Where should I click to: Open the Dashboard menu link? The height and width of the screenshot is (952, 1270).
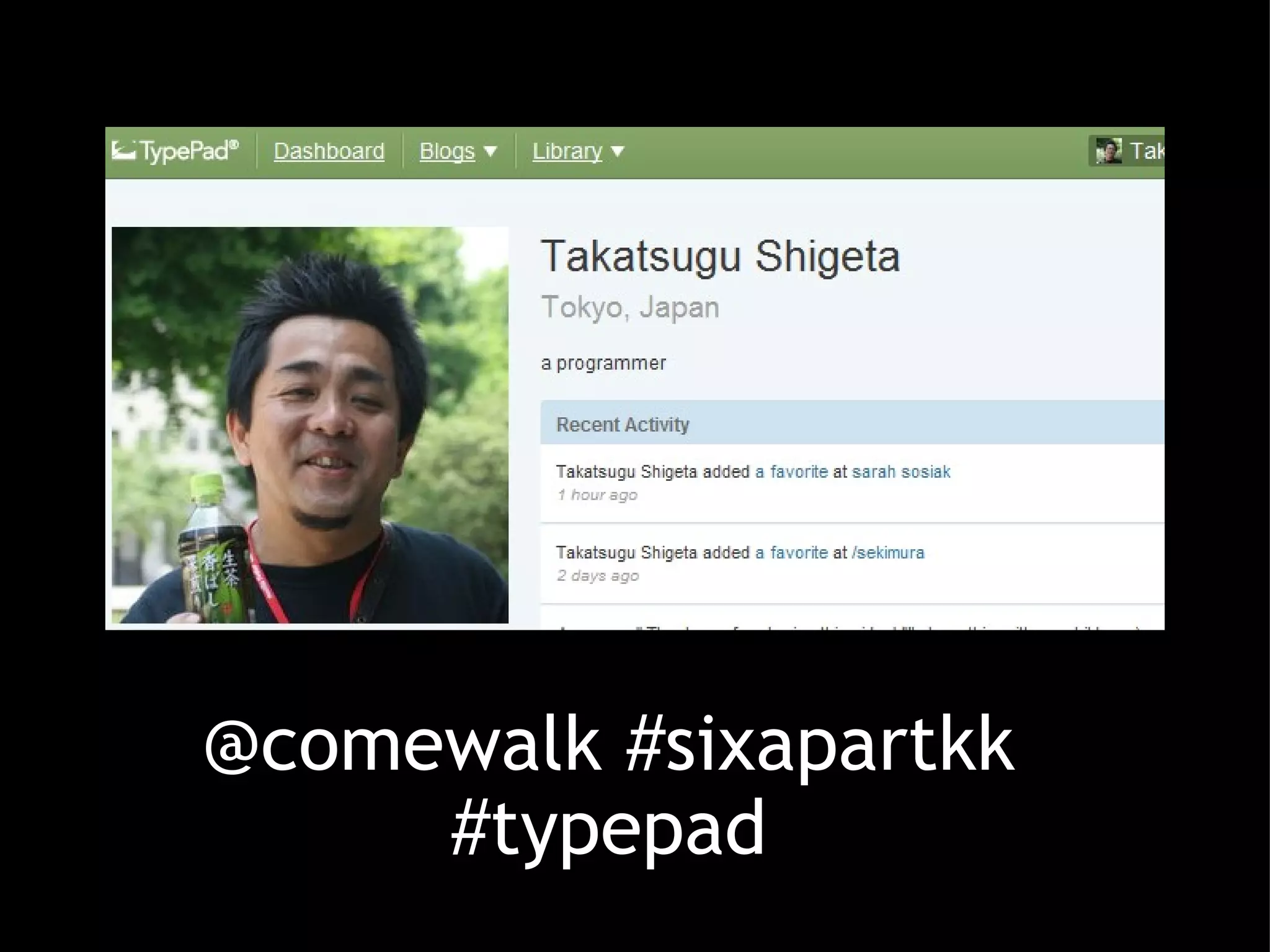[329, 151]
